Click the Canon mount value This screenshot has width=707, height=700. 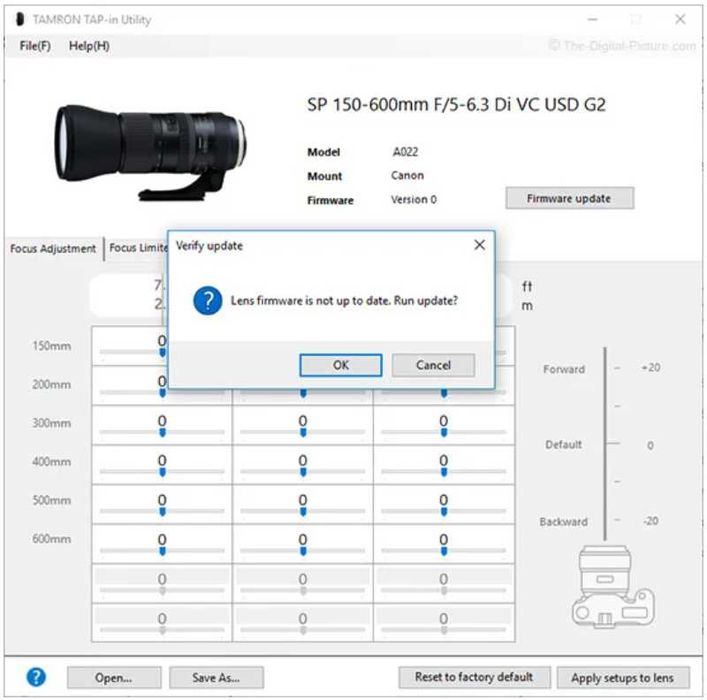(407, 175)
